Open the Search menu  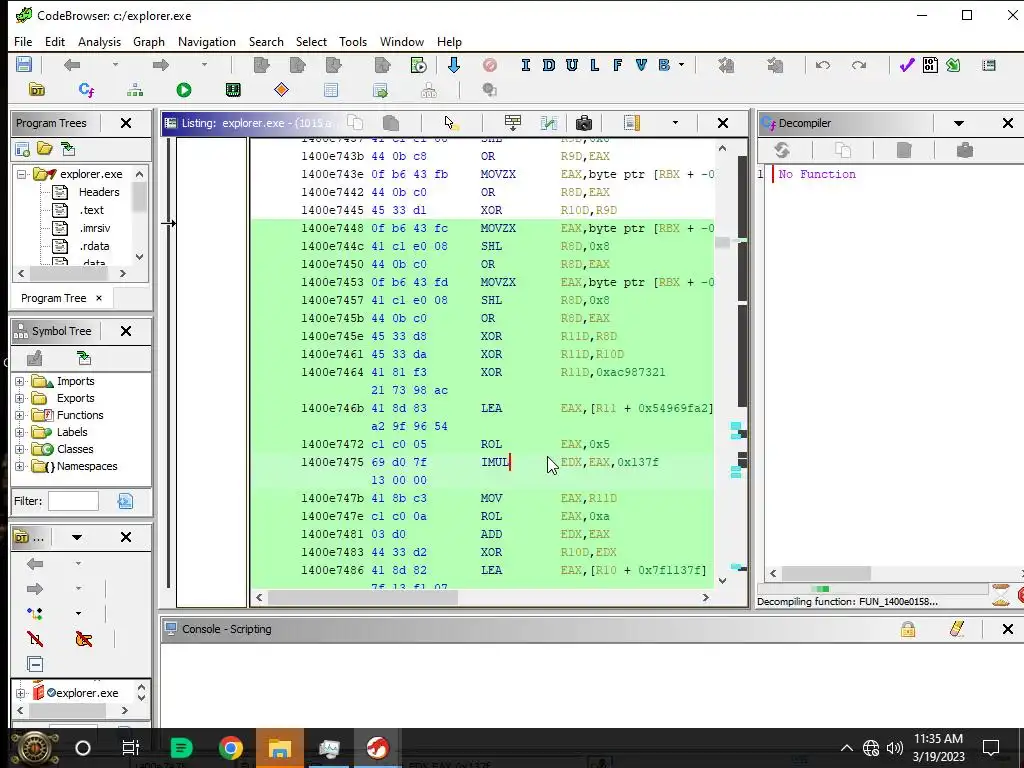click(266, 42)
